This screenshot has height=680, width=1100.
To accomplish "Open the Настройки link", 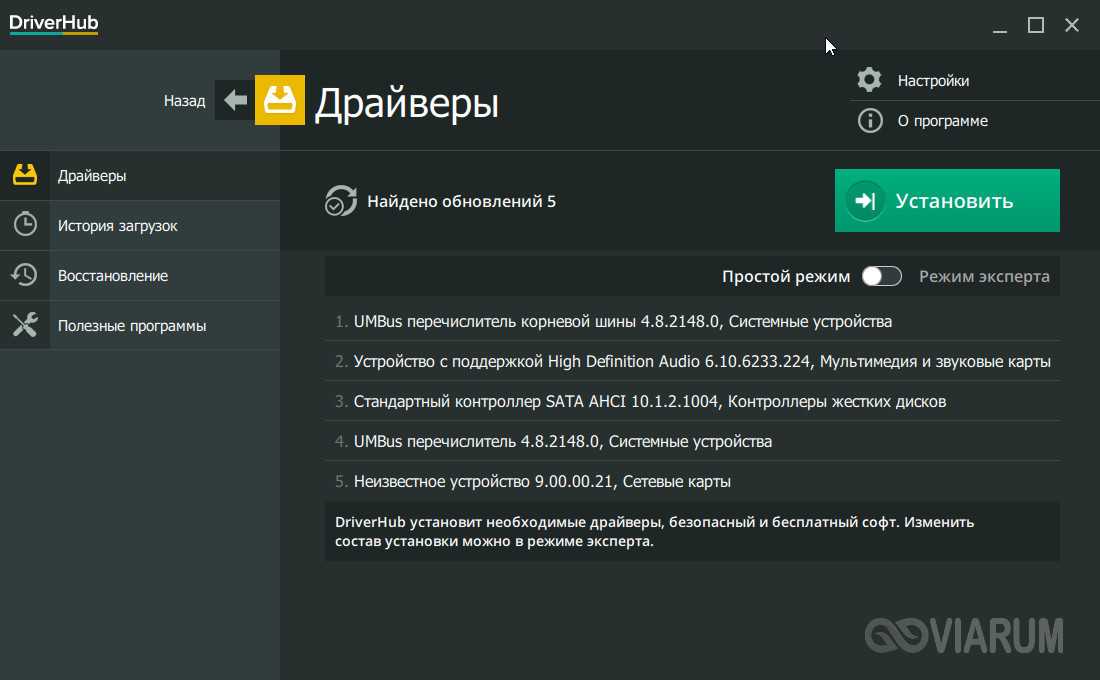I will [x=933, y=80].
